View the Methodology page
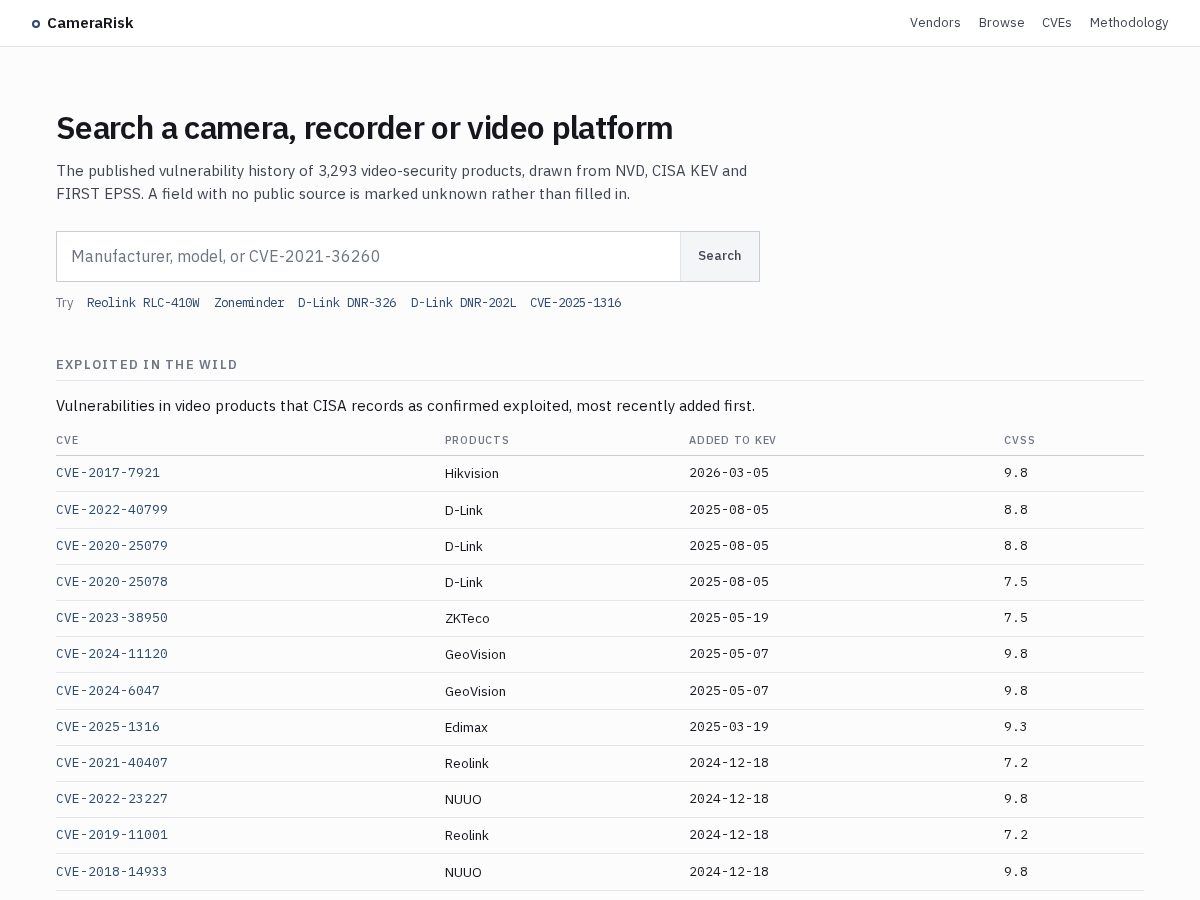The height and width of the screenshot is (900, 1200). [1129, 23]
